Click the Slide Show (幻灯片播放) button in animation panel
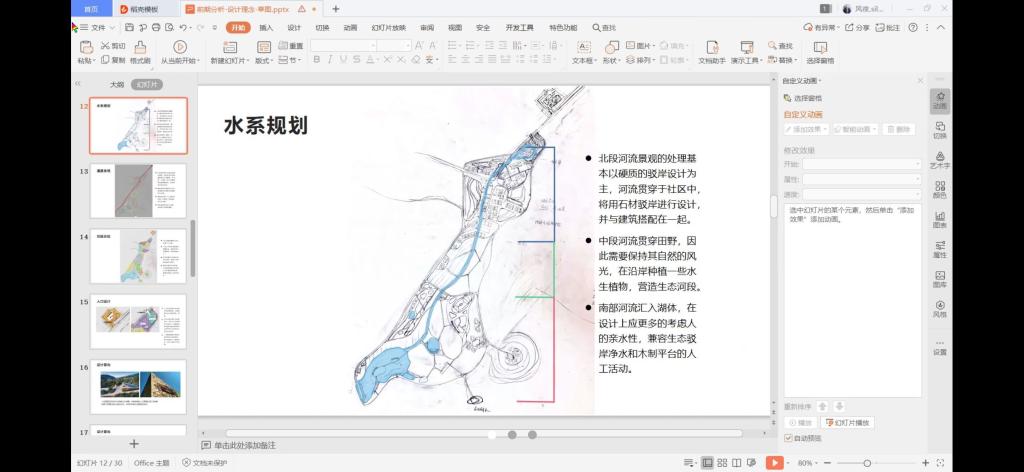Image resolution: width=1024 pixels, height=472 pixels. pyautogui.click(x=847, y=423)
